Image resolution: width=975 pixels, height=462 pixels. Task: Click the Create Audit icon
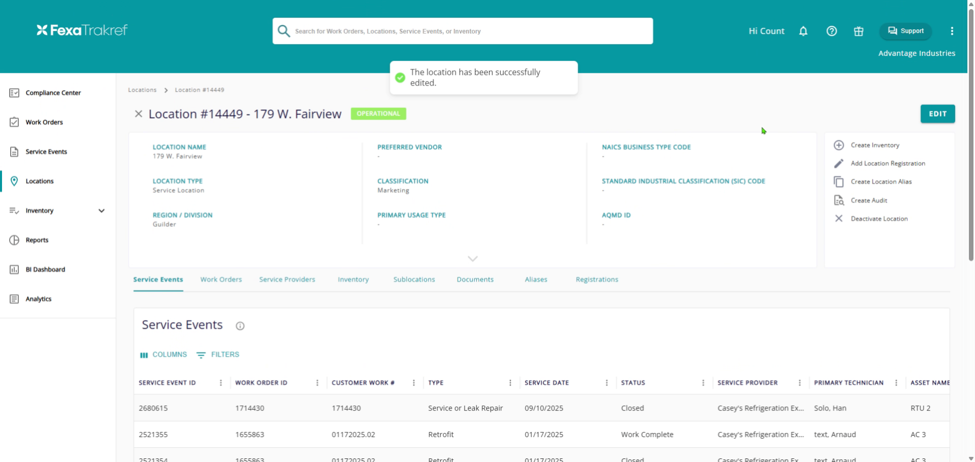[x=839, y=200]
